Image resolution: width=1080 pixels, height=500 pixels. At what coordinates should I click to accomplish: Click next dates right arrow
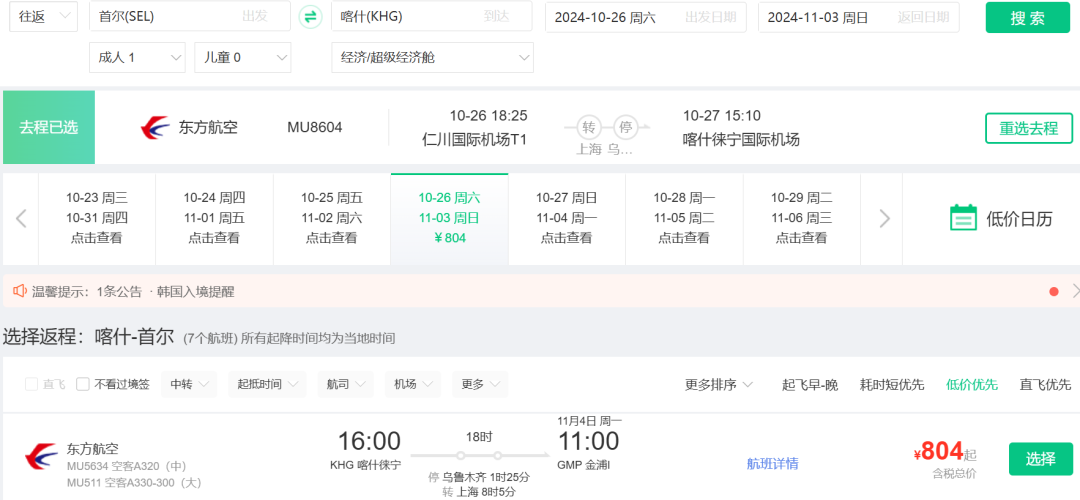pos(883,219)
